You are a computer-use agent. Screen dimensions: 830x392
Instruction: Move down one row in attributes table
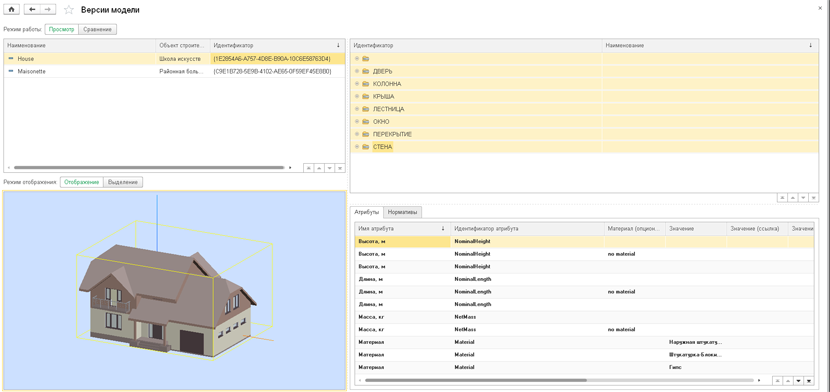[799, 380]
